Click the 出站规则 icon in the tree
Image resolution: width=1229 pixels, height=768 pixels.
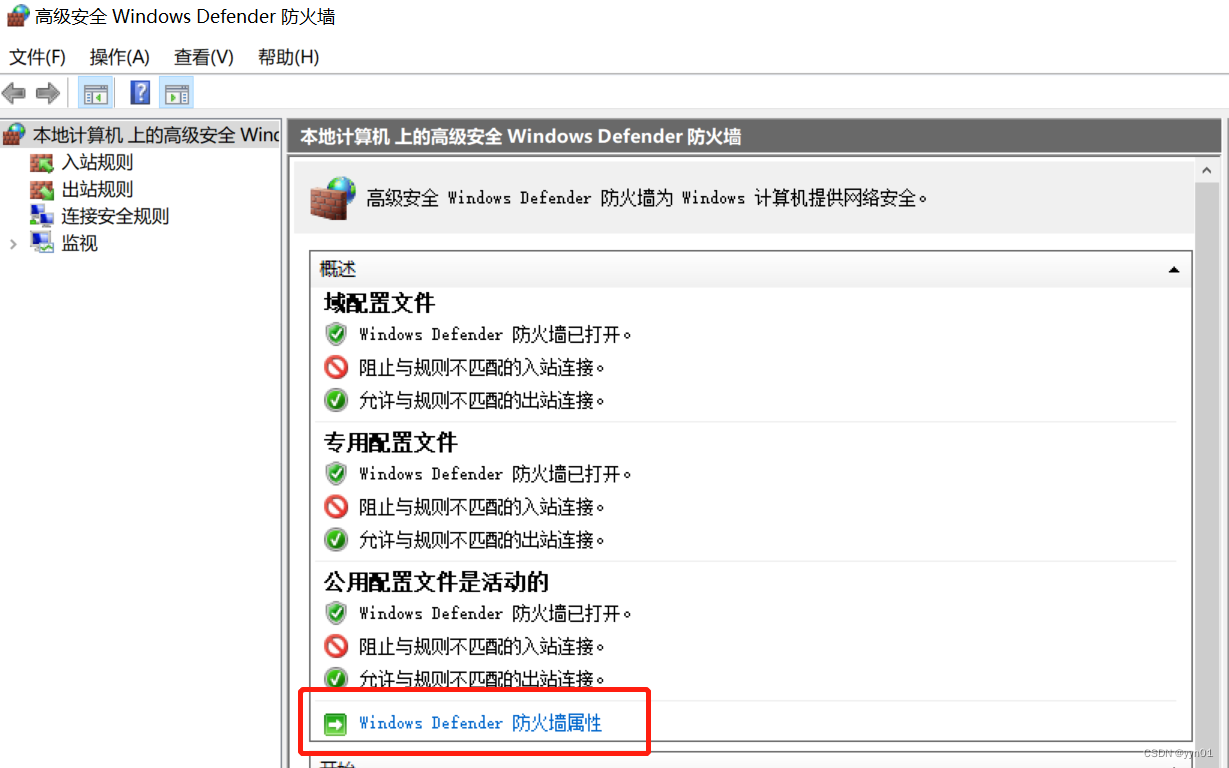(42, 189)
